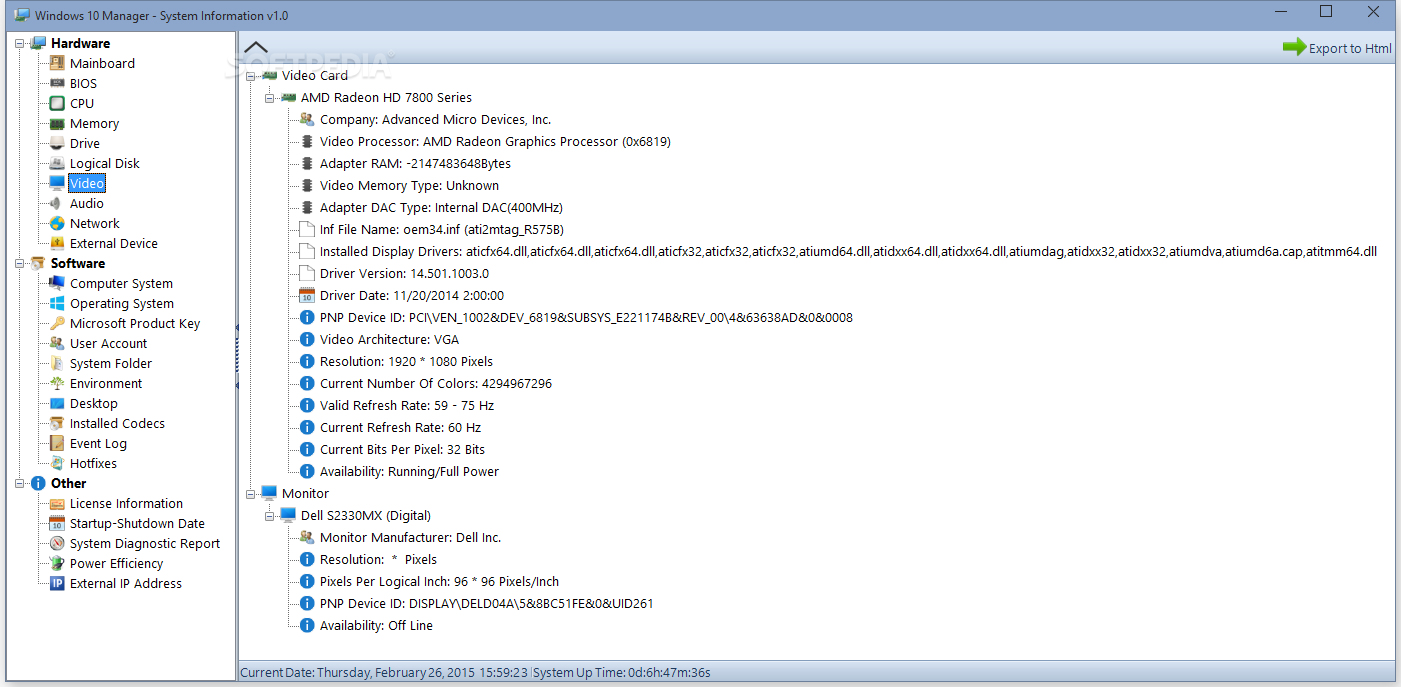Show the Installed Codecs list
This screenshot has height=687, width=1401.
click(117, 423)
